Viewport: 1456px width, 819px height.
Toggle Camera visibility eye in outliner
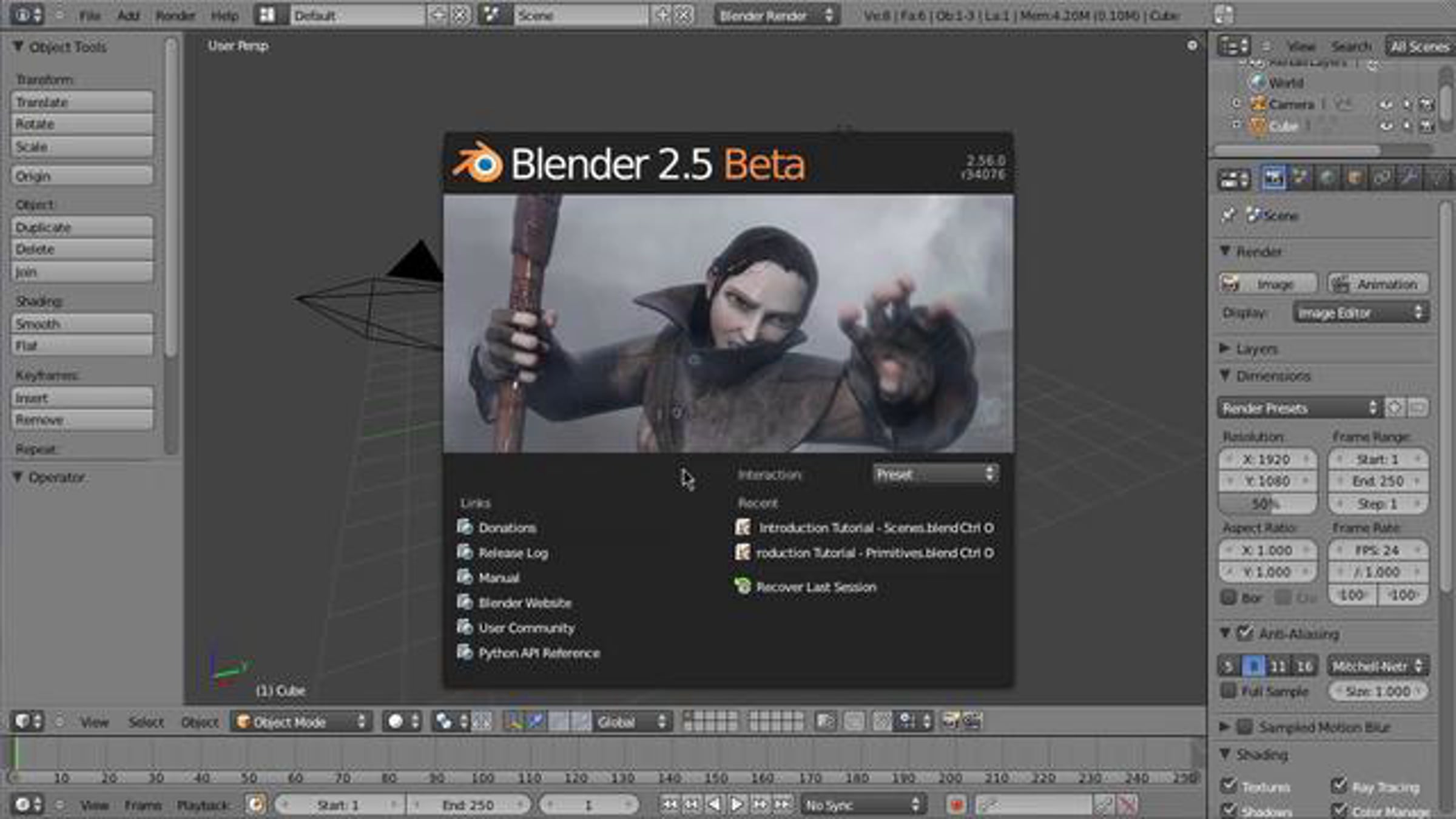click(1386, 104)
